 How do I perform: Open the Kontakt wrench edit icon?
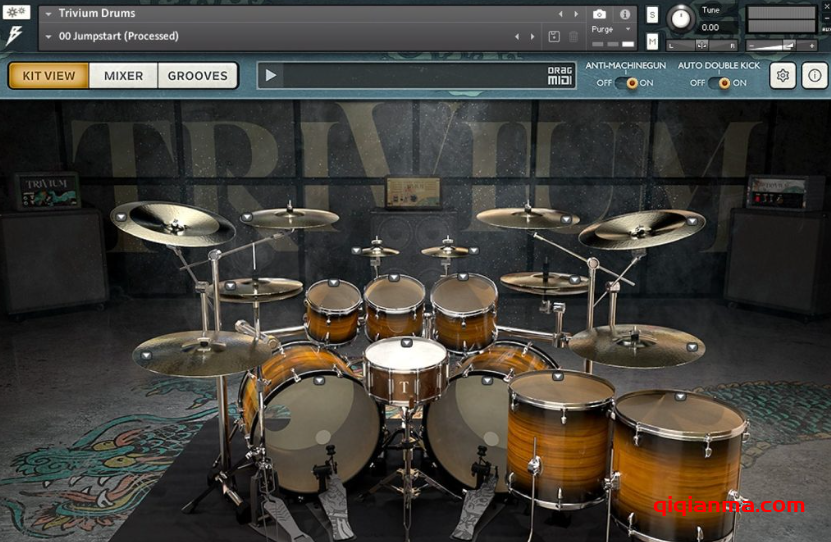pyautogui.click(x=16, y=12)
